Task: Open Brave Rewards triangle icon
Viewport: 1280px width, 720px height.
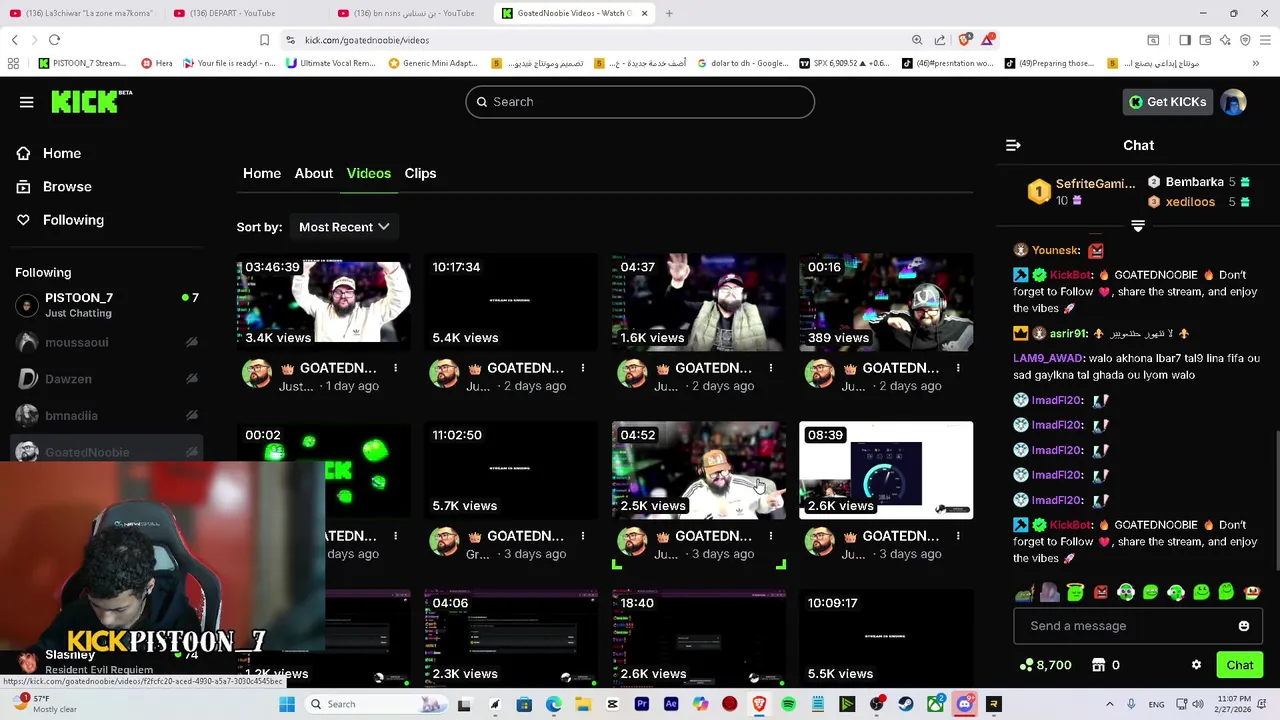Action: pos(988,40)
